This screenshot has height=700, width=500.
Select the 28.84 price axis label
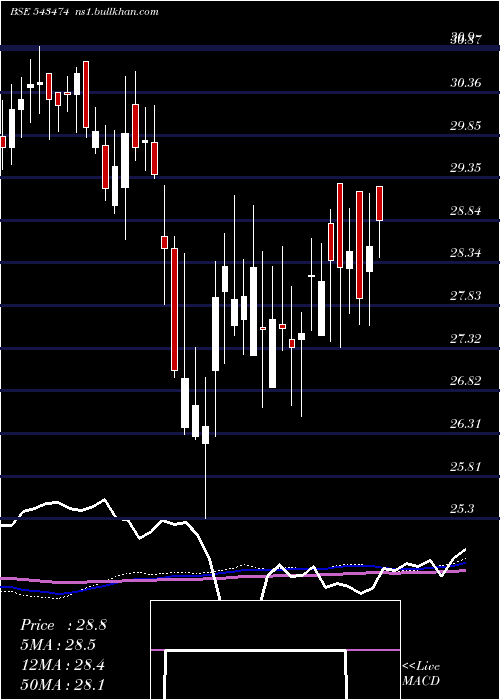pos(466,211)
